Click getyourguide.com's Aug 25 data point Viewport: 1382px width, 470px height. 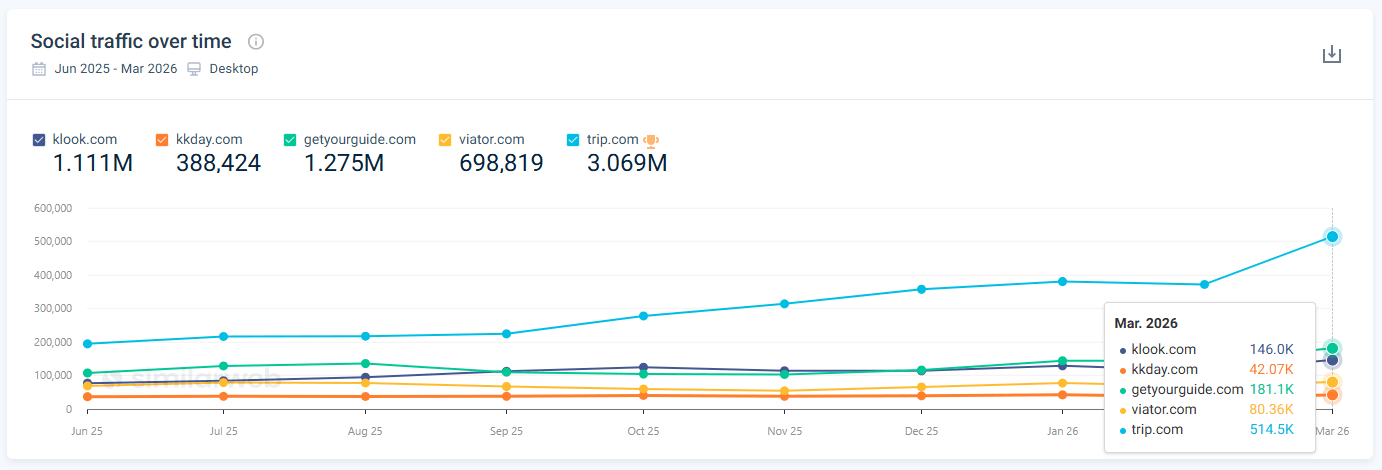click(365, 364)
